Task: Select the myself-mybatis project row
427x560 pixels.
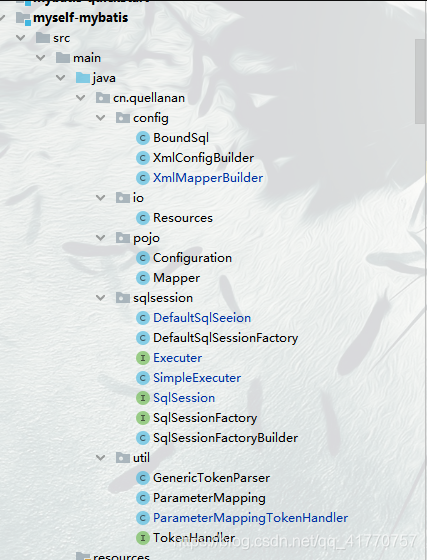Action: pos(81,18)
